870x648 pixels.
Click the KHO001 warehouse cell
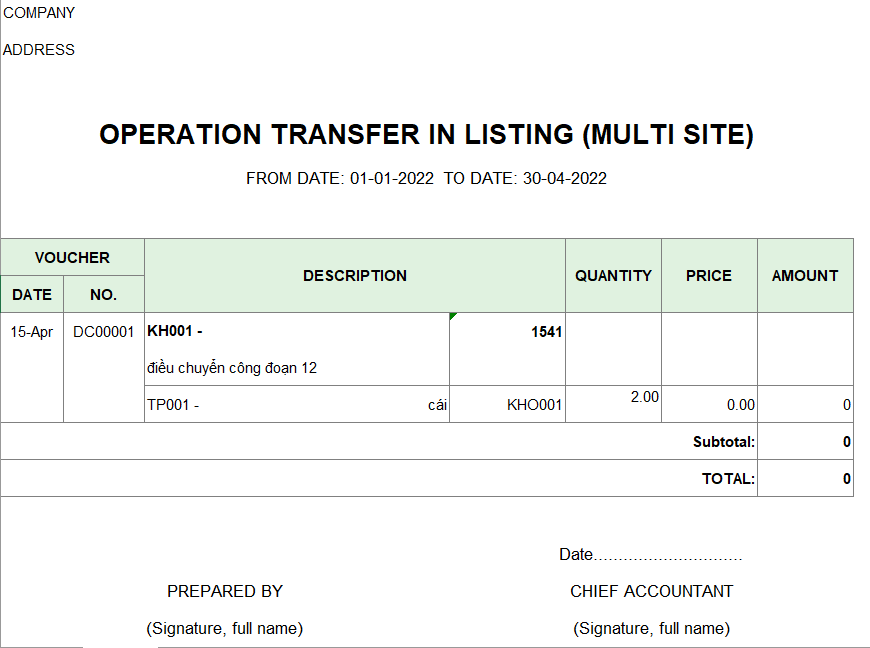(x=507, y=404)
